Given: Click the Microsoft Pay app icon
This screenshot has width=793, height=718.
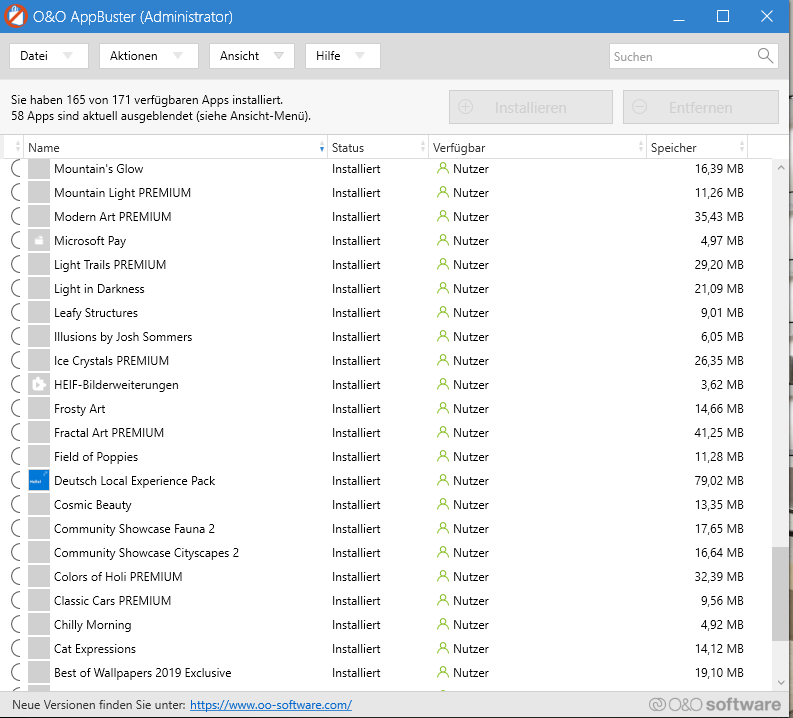Looking at the screenshot, I should pyautogui.click(x=39, y=241).
